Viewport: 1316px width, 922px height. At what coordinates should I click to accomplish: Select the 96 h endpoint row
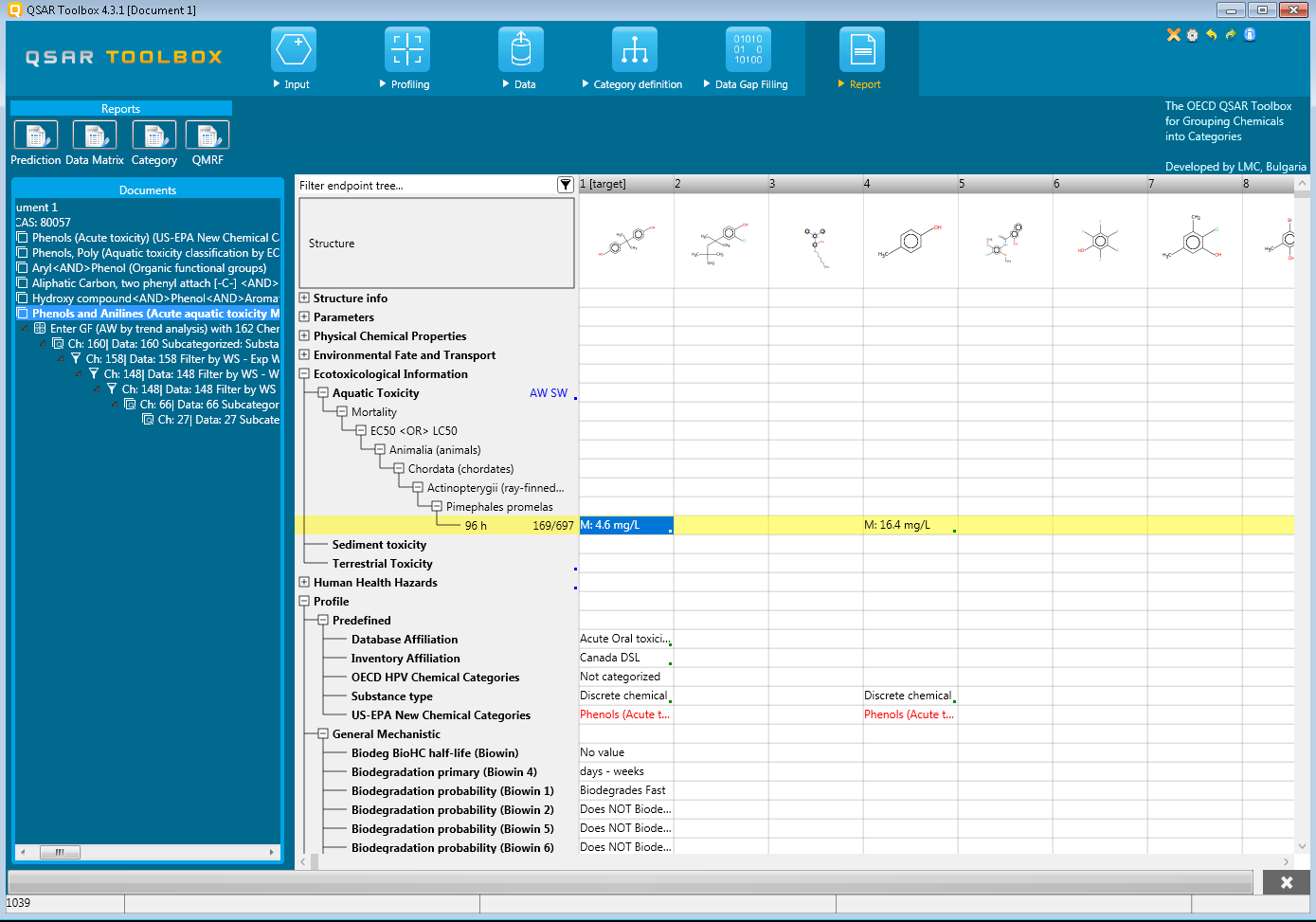[x=476, y=525]
